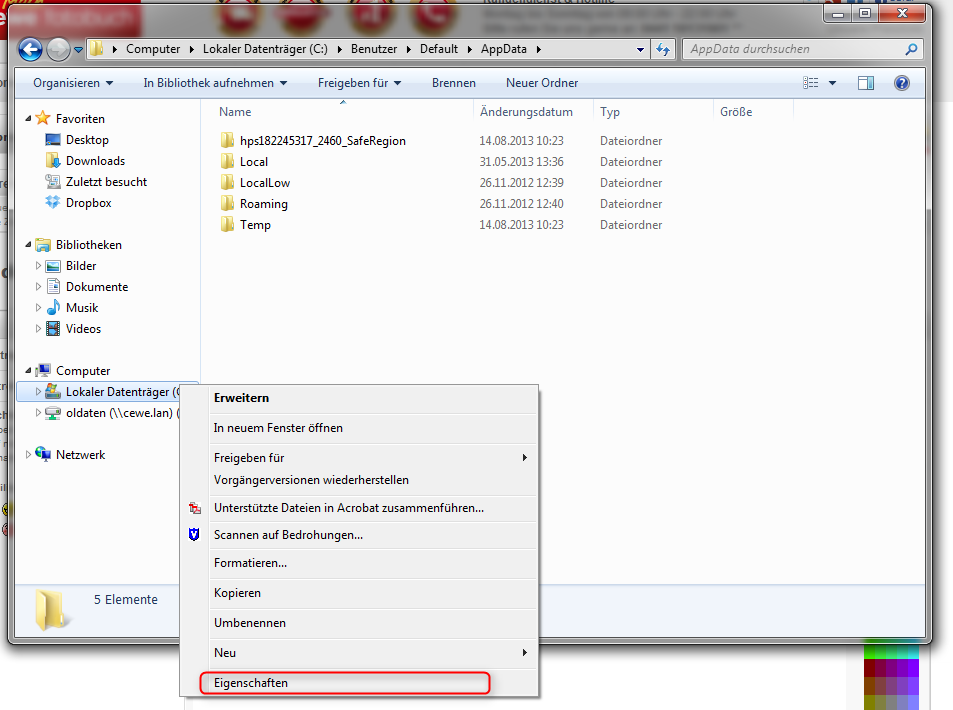Select the 'Temp' folder icon
The width and height of the screenshot is (953, 710).
tap(227, 225)
